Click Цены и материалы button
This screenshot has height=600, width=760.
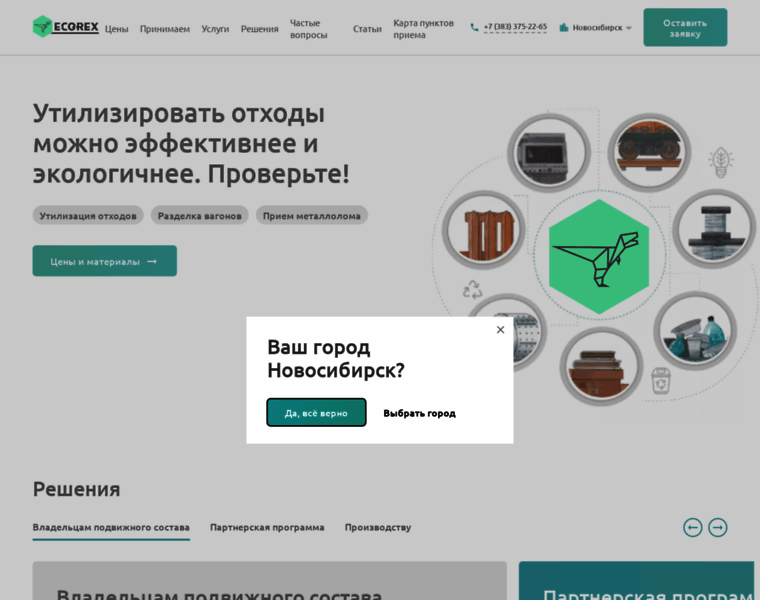104,261
